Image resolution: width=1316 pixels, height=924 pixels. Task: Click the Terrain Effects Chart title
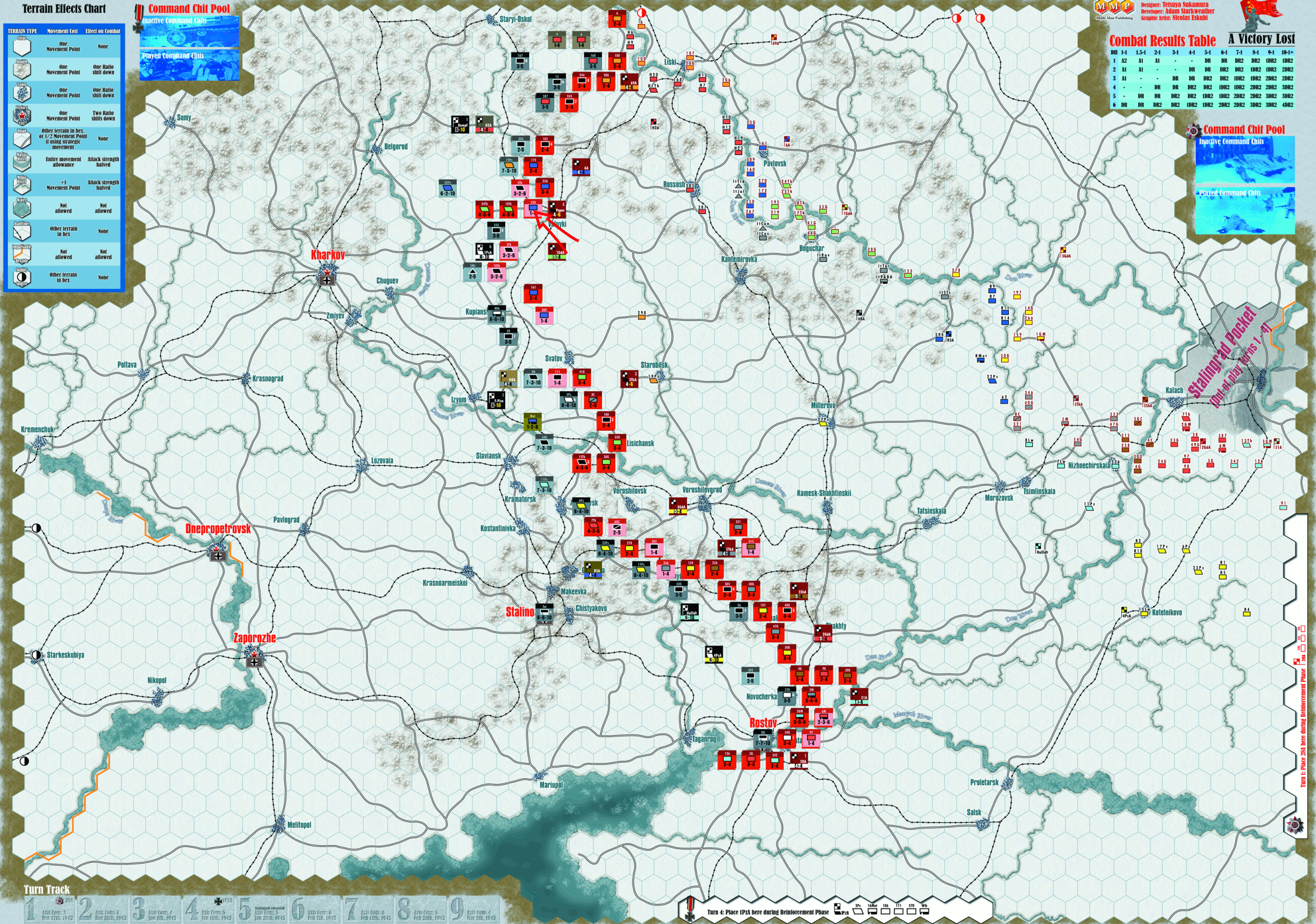pyautogui.click(x=64, y=9)
